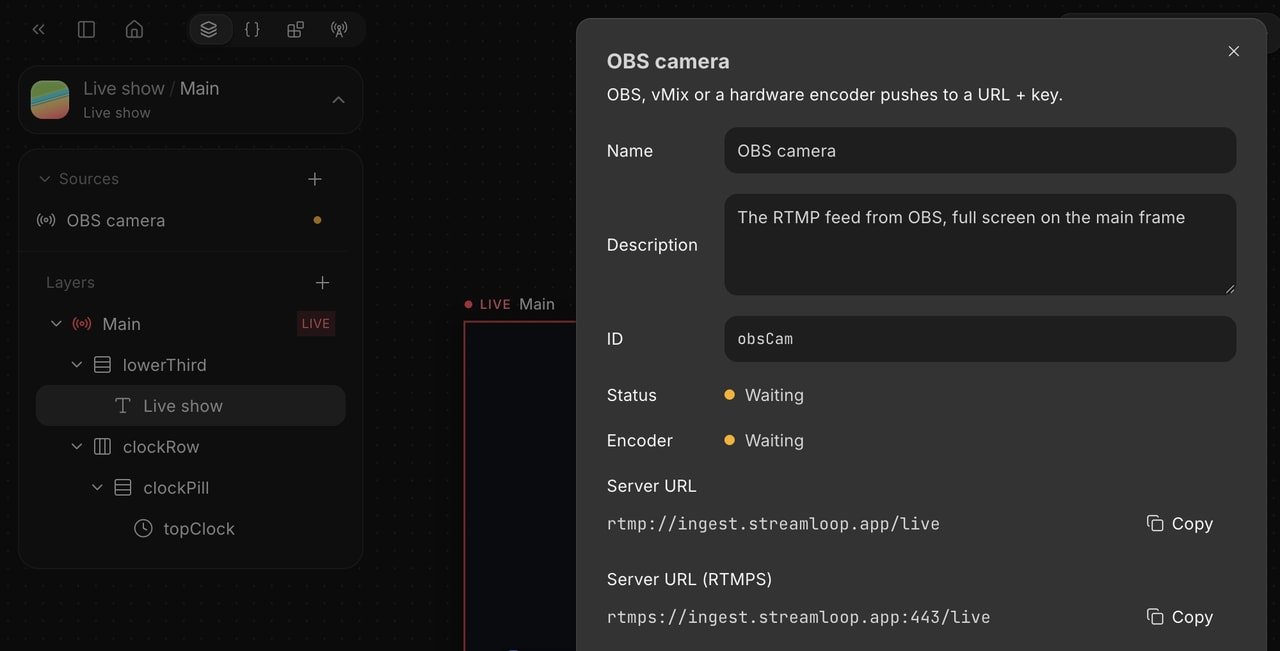This screenshot has width=1280, height=651.
Task: Edit the ID field obsCam
Action: tap(980, 339)
